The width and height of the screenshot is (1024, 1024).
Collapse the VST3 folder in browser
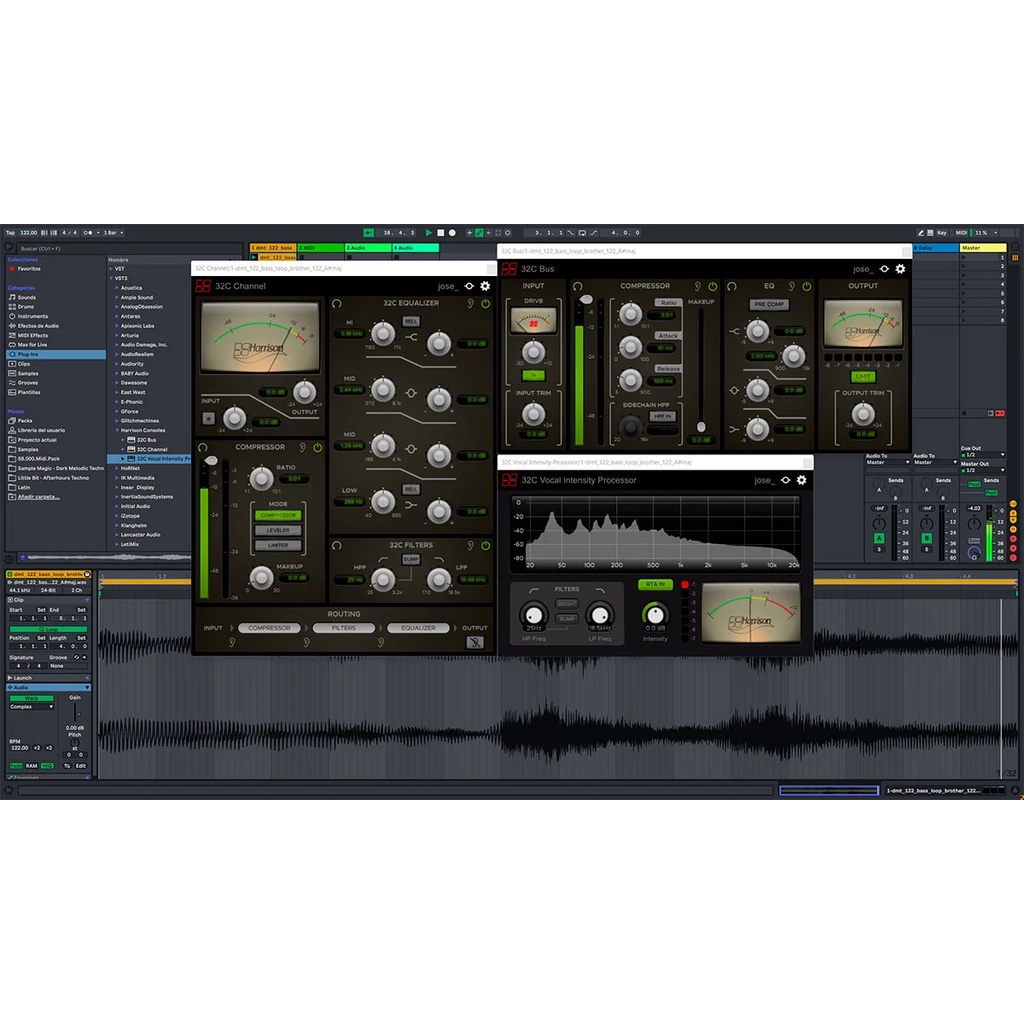click(111, 278)
